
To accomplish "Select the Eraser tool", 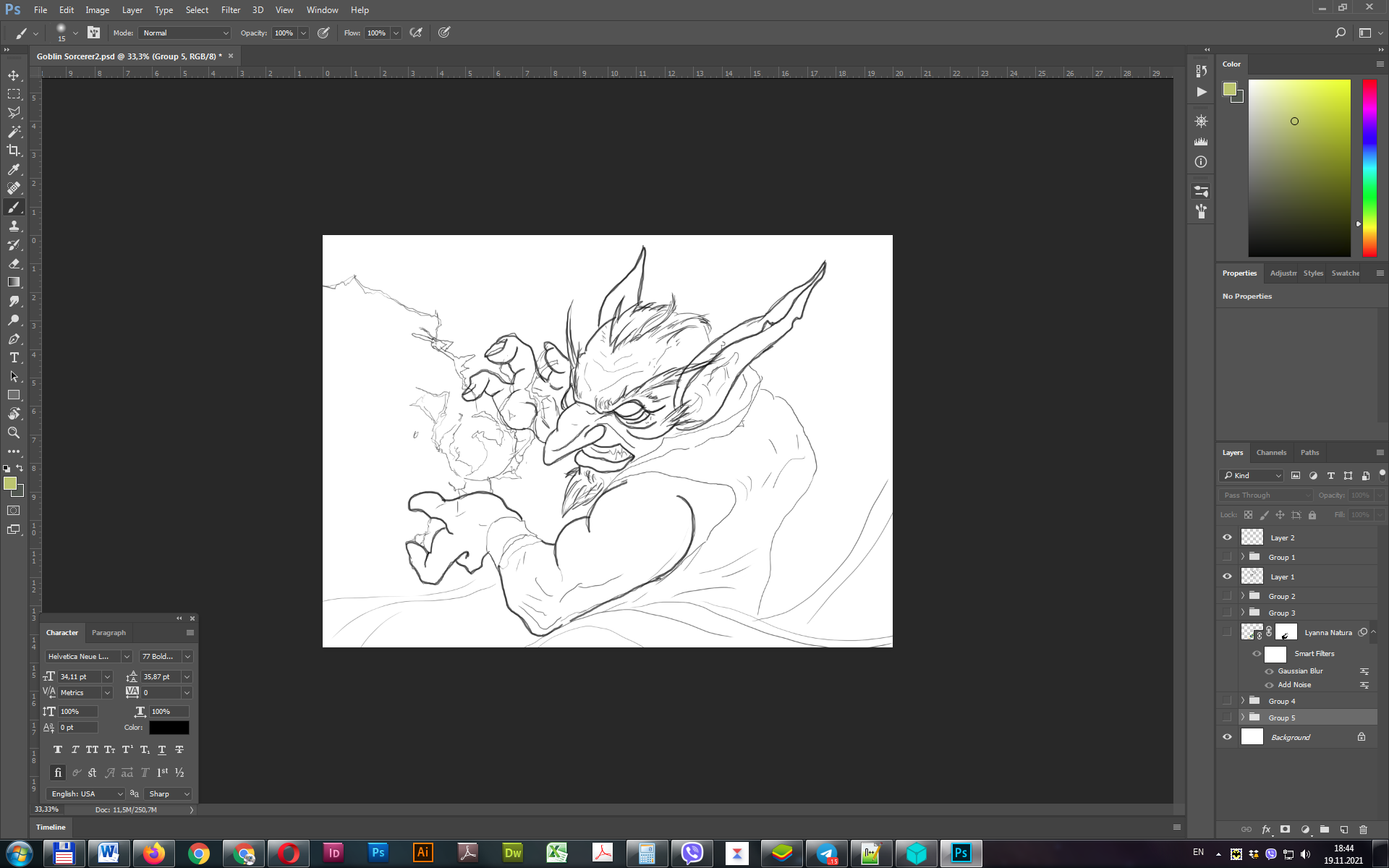I will coord(14,264).
